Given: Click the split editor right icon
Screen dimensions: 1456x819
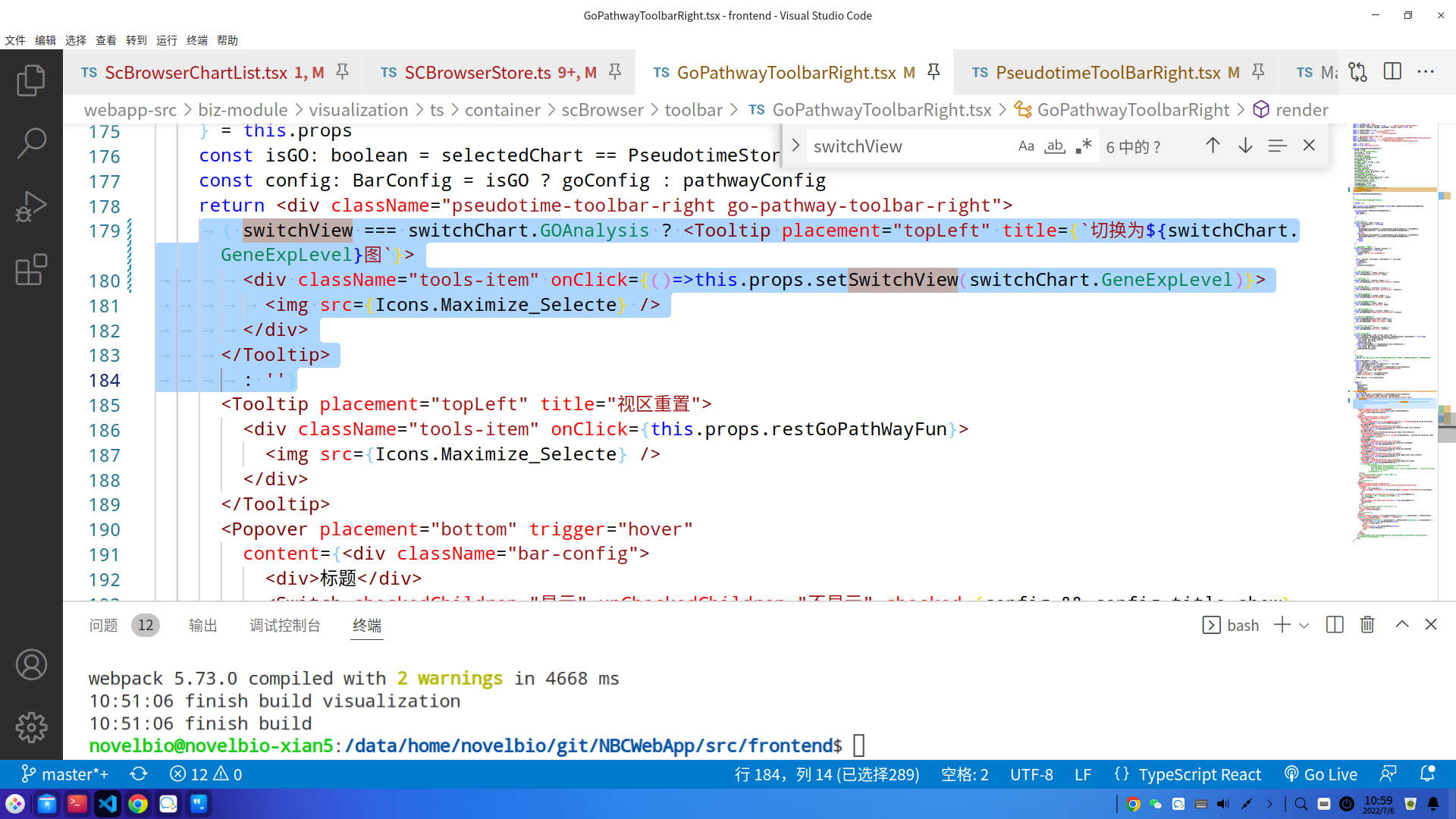Looking at the screenshot, I should (x=1392, y=72).
